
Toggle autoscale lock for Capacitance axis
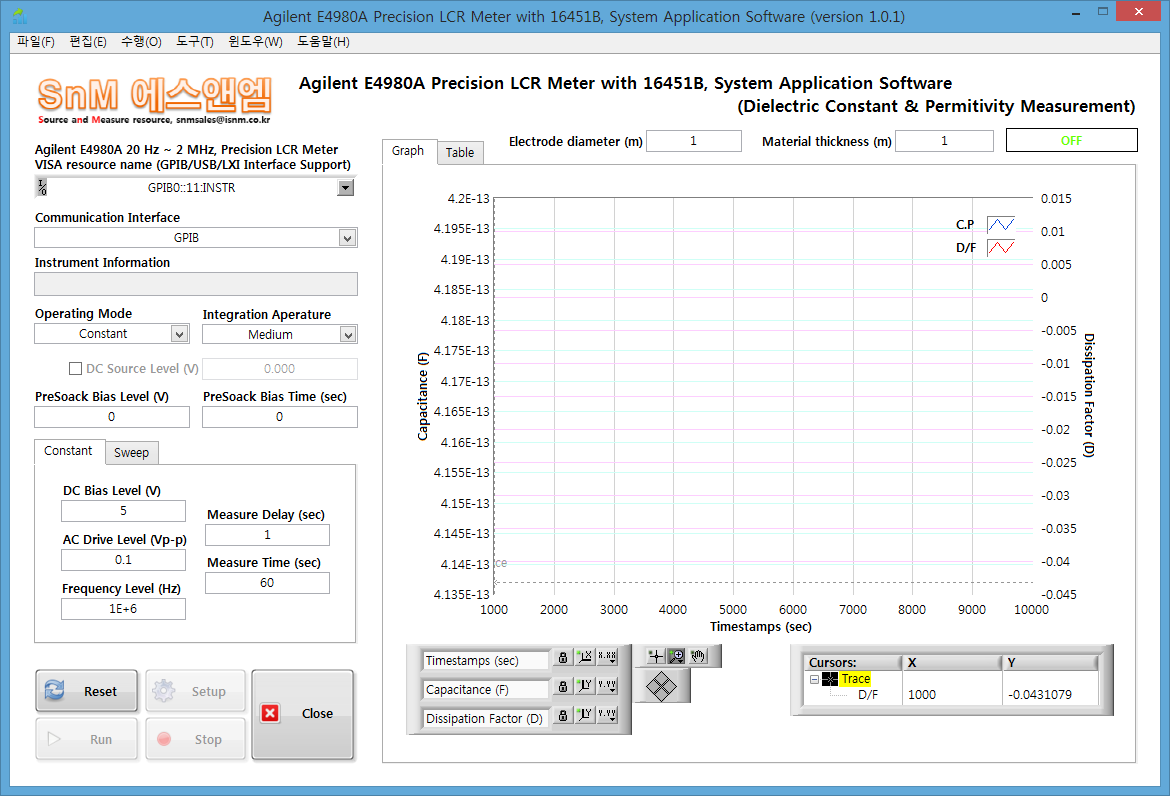pos(563,686)
